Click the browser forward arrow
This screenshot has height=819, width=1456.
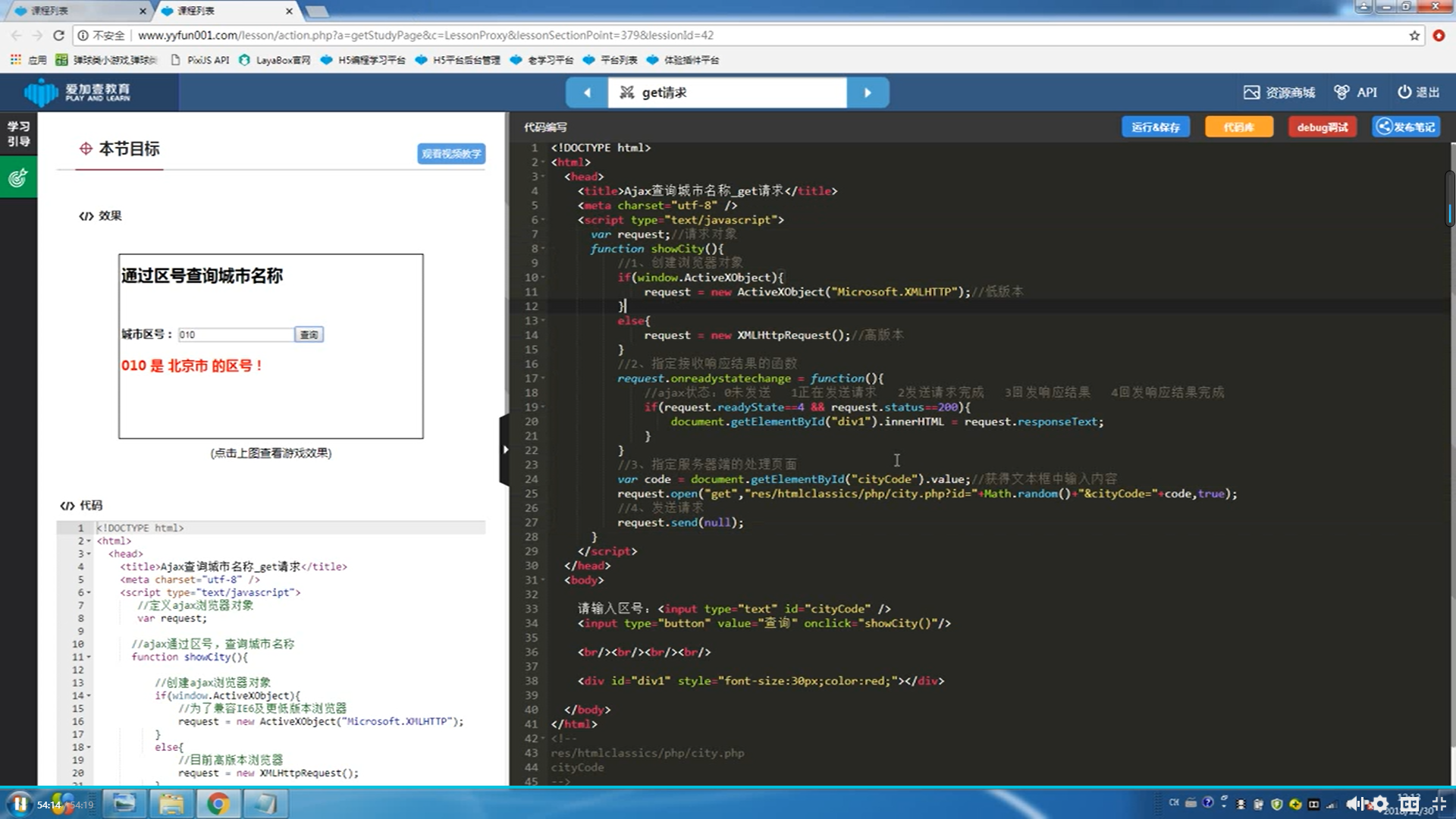coord(37,35)
